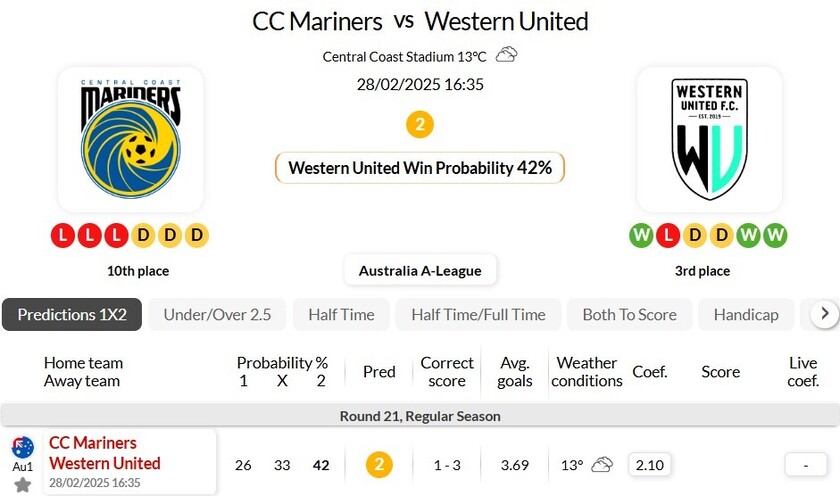Click the Western United F.C. team logo
This screenshot has height=496, width=840.
(x=709, y=139)
